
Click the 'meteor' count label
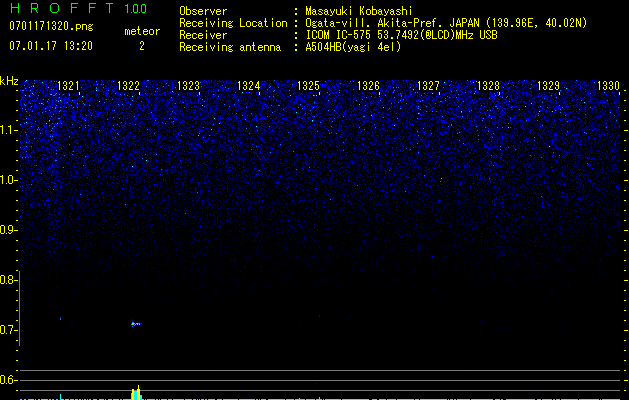(142, 31)
